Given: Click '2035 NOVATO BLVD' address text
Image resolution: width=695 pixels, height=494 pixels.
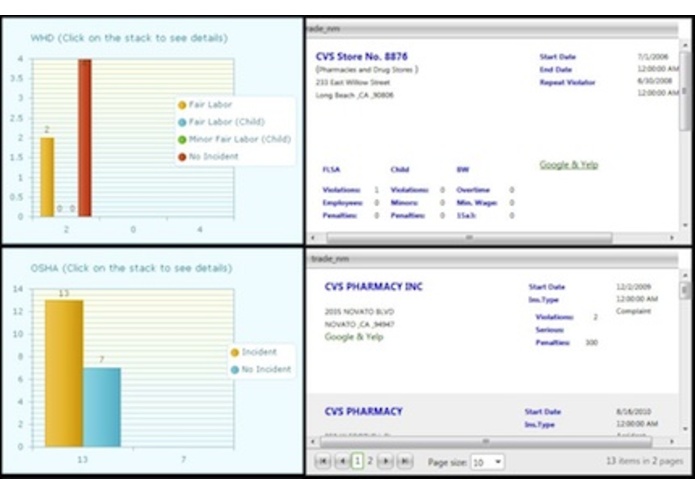Looking at the screenshot, I should tap(359, 312).
